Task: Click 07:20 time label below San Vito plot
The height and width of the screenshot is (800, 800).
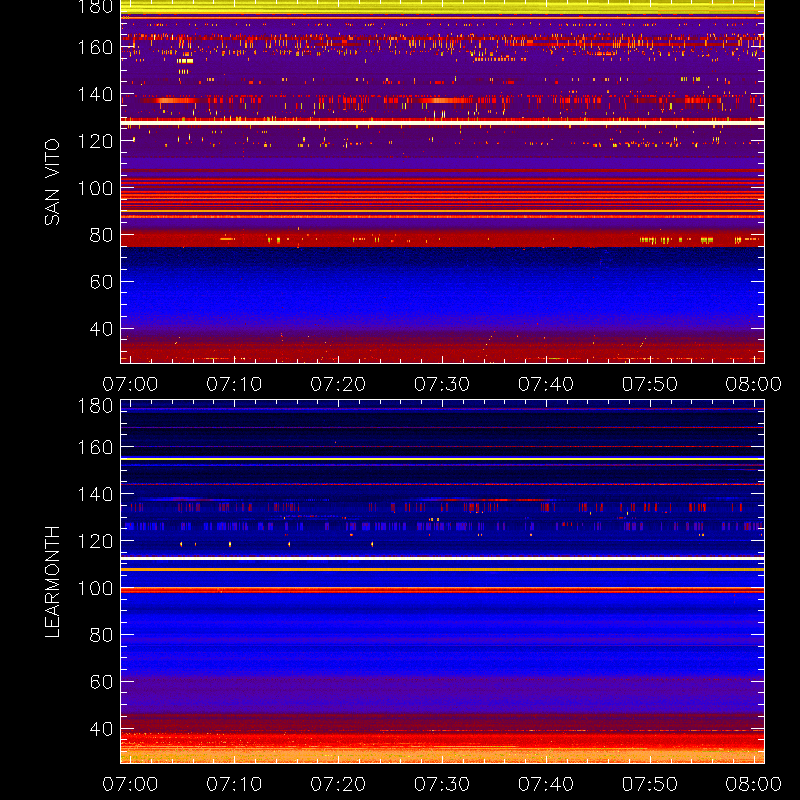Action: pyautogui.click(x=338, y=384)
